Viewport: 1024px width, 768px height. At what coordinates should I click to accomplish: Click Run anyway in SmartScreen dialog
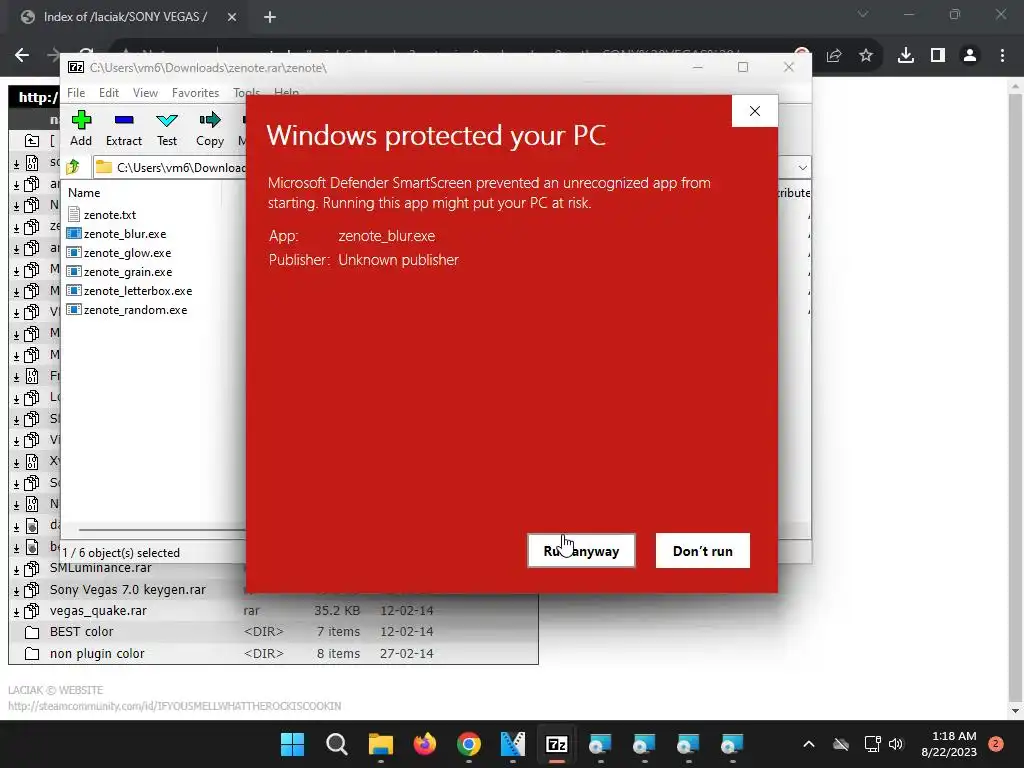click(x=581, y=551)
